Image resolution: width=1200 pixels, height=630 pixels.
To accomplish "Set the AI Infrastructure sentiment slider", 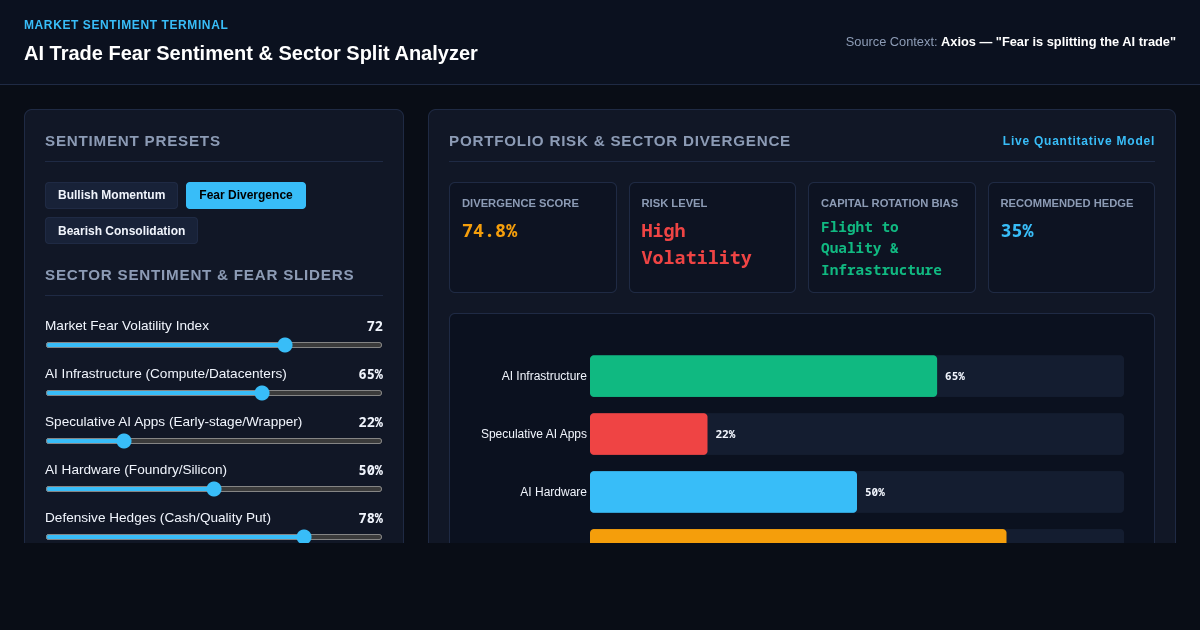I will click(214, 393).
